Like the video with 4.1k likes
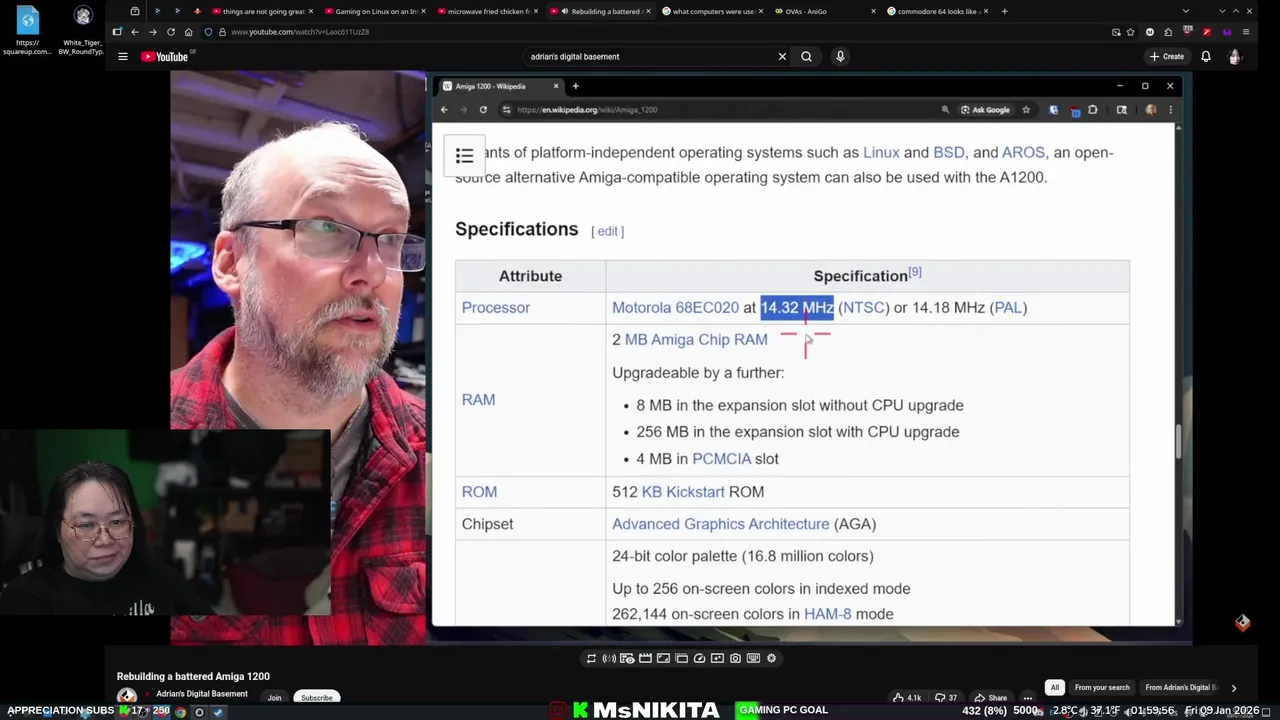Image resolution: width=1280 pixels, height=720 pixels. click(x=908, y=698)
